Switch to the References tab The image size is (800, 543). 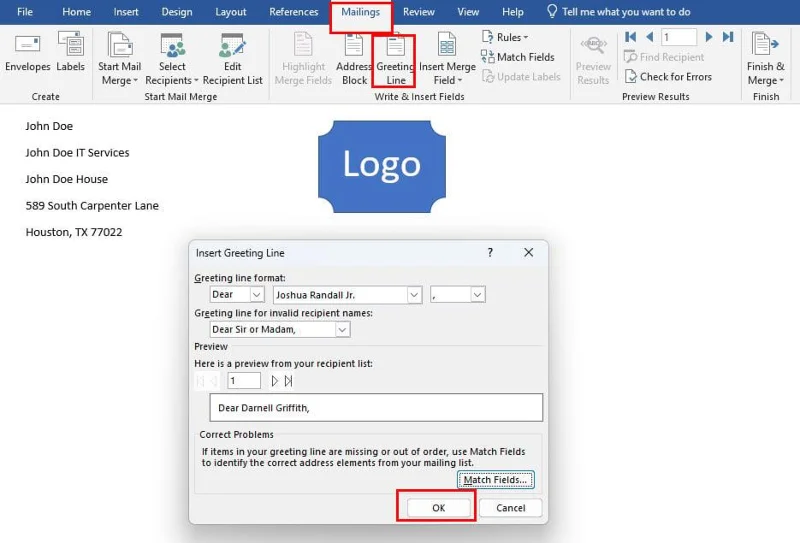click(294, 12)
